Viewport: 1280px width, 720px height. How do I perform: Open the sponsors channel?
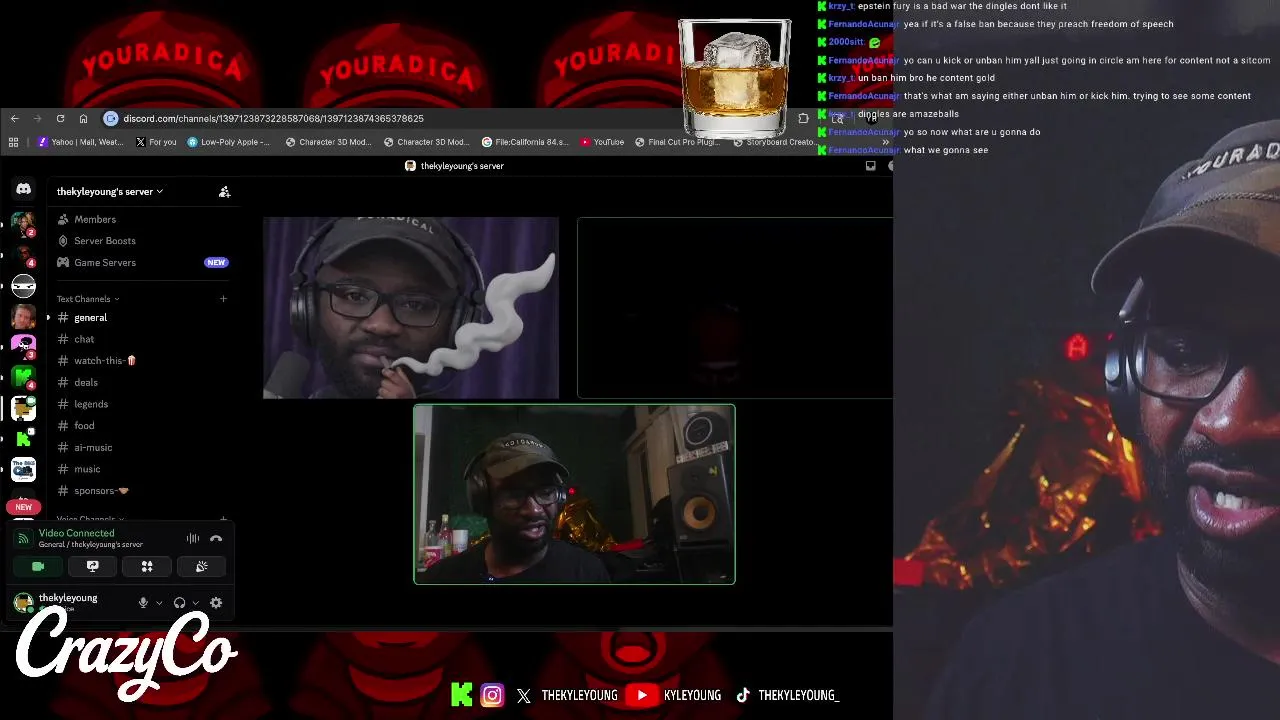[101, 491]
